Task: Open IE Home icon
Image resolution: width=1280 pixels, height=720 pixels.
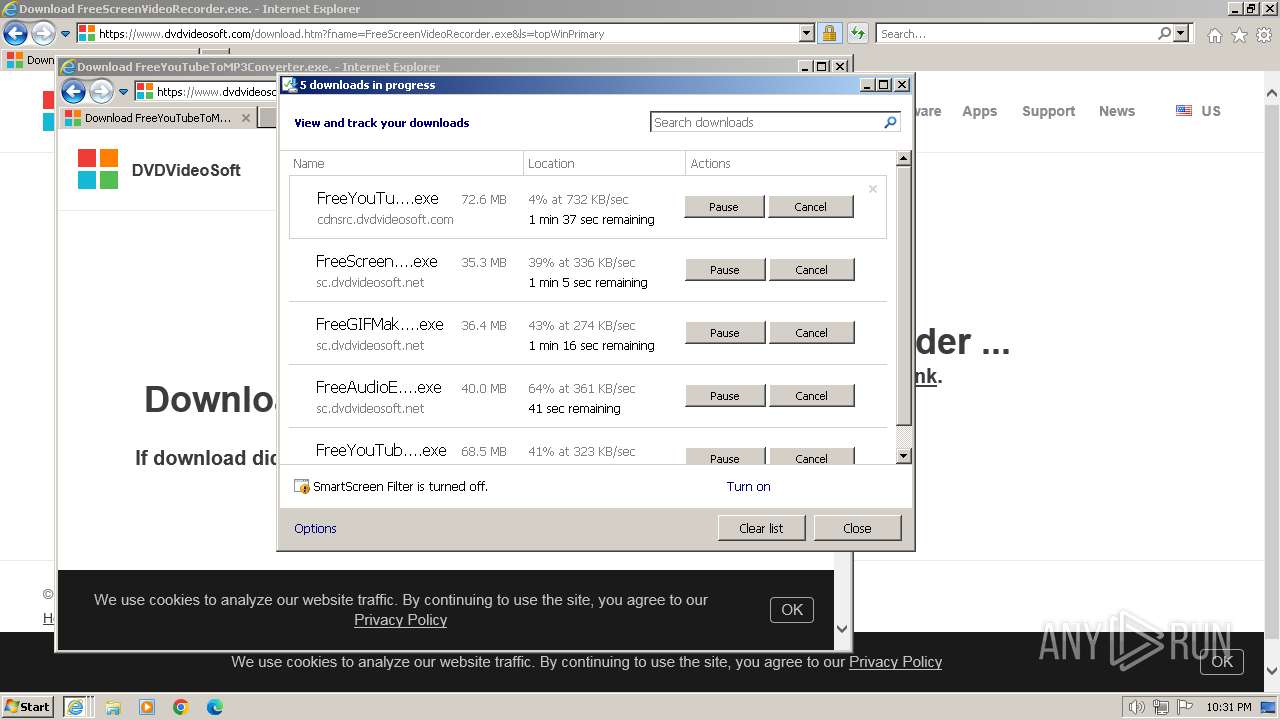Action: [x=1214, y=35]
